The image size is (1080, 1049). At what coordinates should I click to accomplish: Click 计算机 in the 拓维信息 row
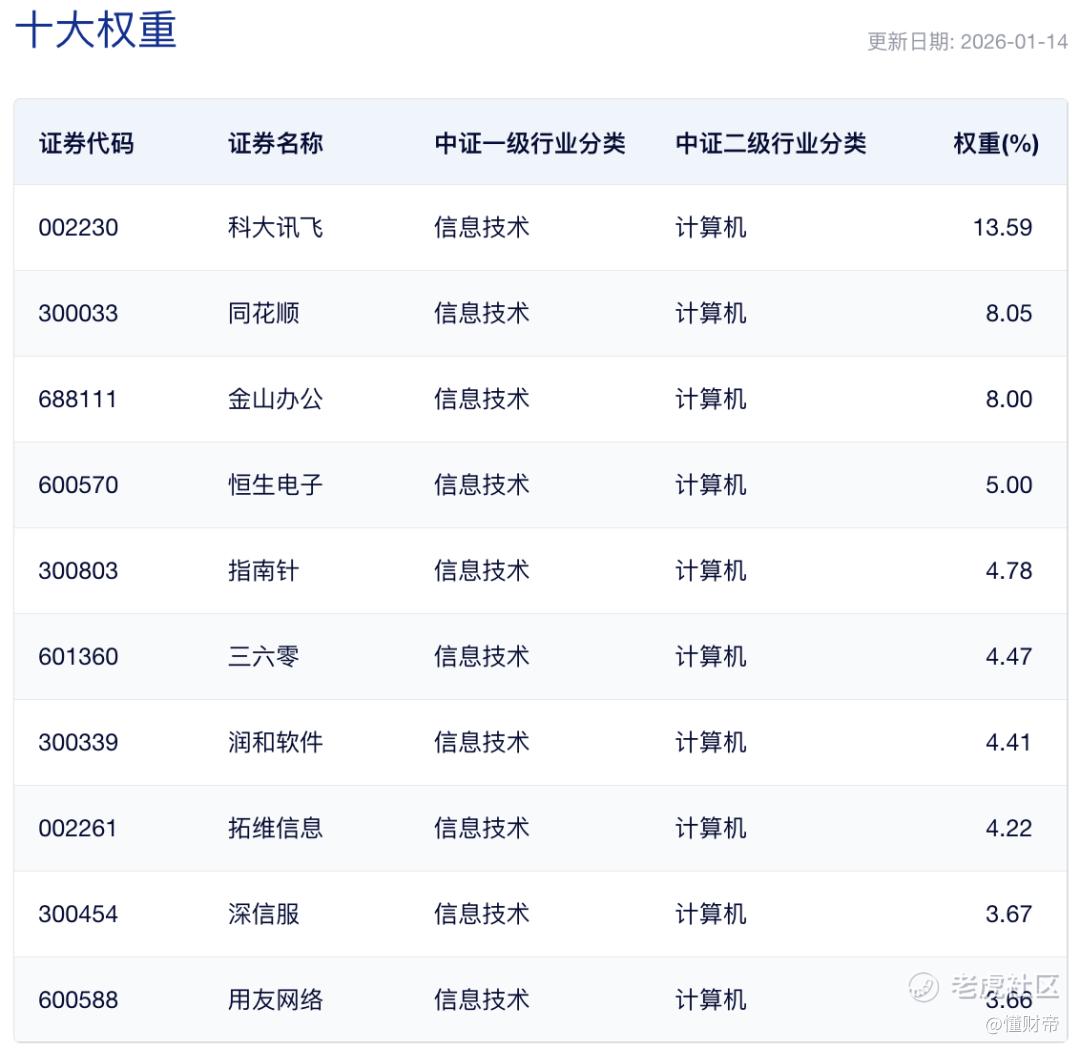coord(711,828)
